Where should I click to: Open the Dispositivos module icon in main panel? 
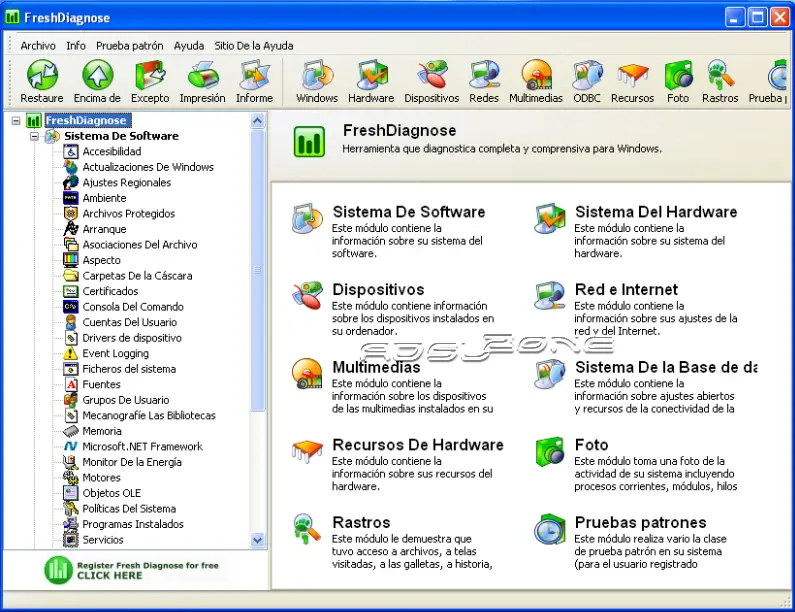click(307, 296)
